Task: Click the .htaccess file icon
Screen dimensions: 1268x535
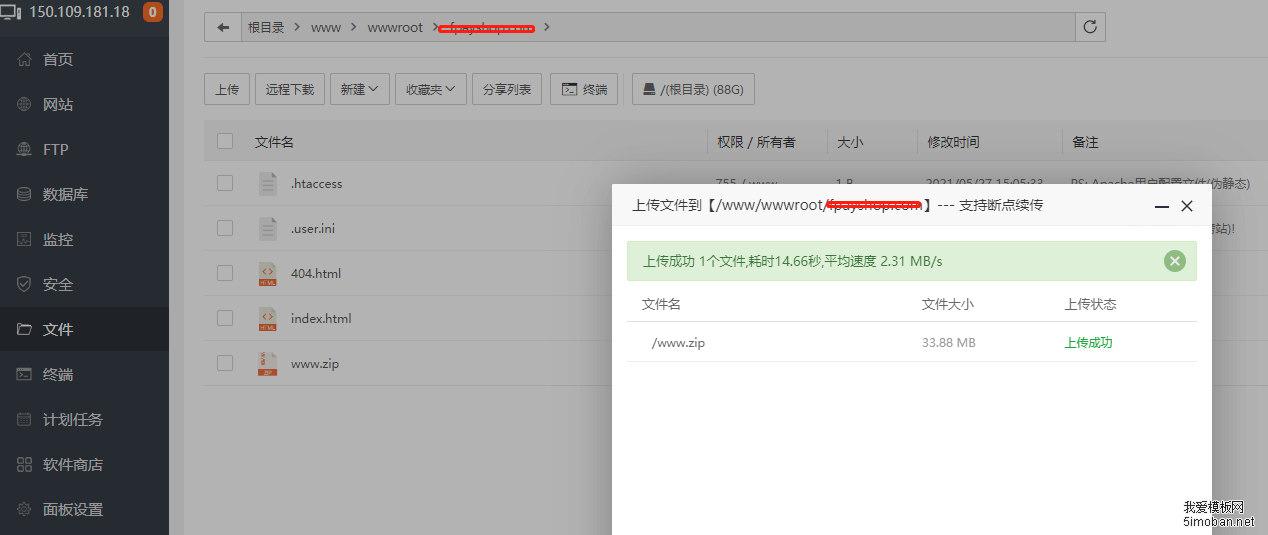Action: (x=267, y=184)
